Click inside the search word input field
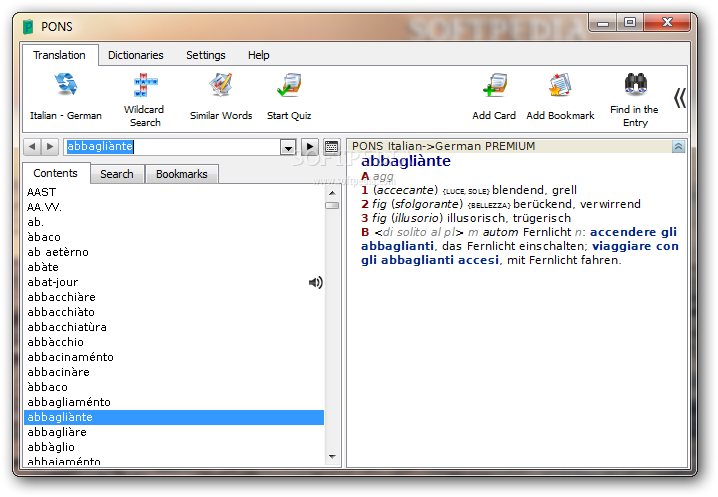Screen dimensions: 718x497 [x=172, y=147]
